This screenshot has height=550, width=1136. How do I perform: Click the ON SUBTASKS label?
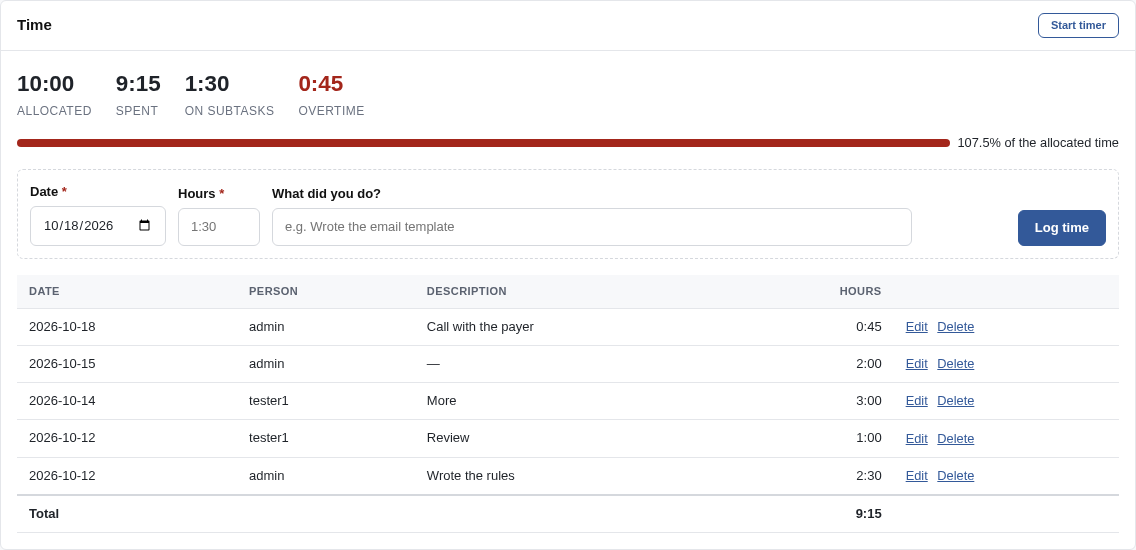click(230, 111)
